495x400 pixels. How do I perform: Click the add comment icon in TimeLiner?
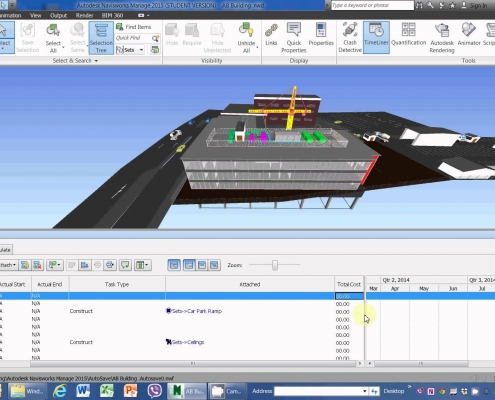click(125, 265)
